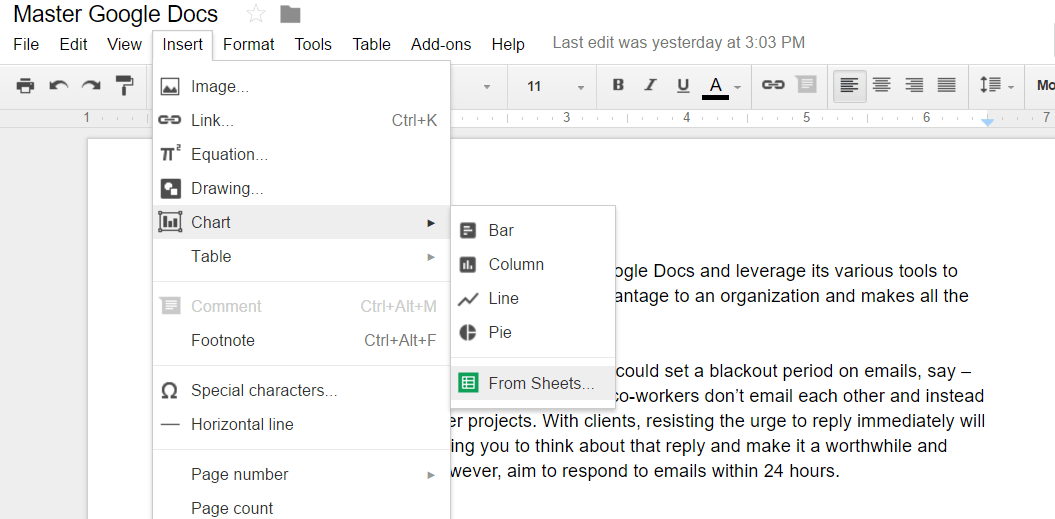Viewport: 1055px width, 519px height.
Task: Open the text color picker
Action: pos(721,86)
